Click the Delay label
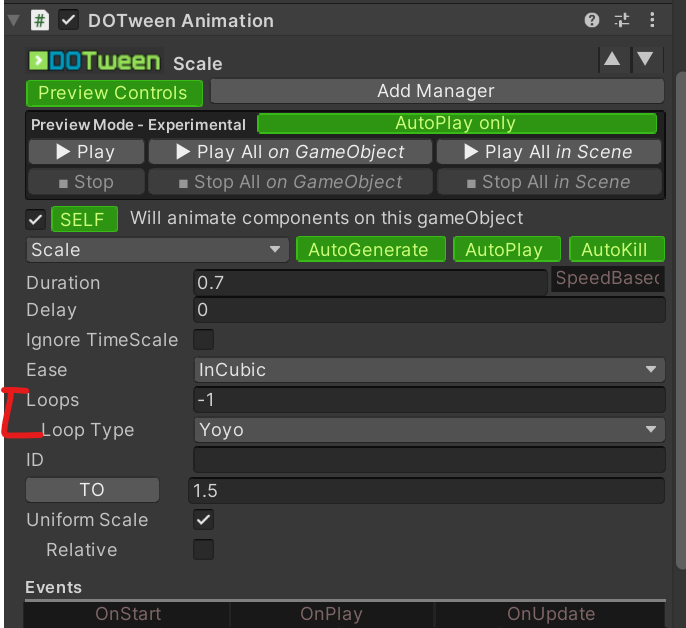 click(x=52, y=310)
